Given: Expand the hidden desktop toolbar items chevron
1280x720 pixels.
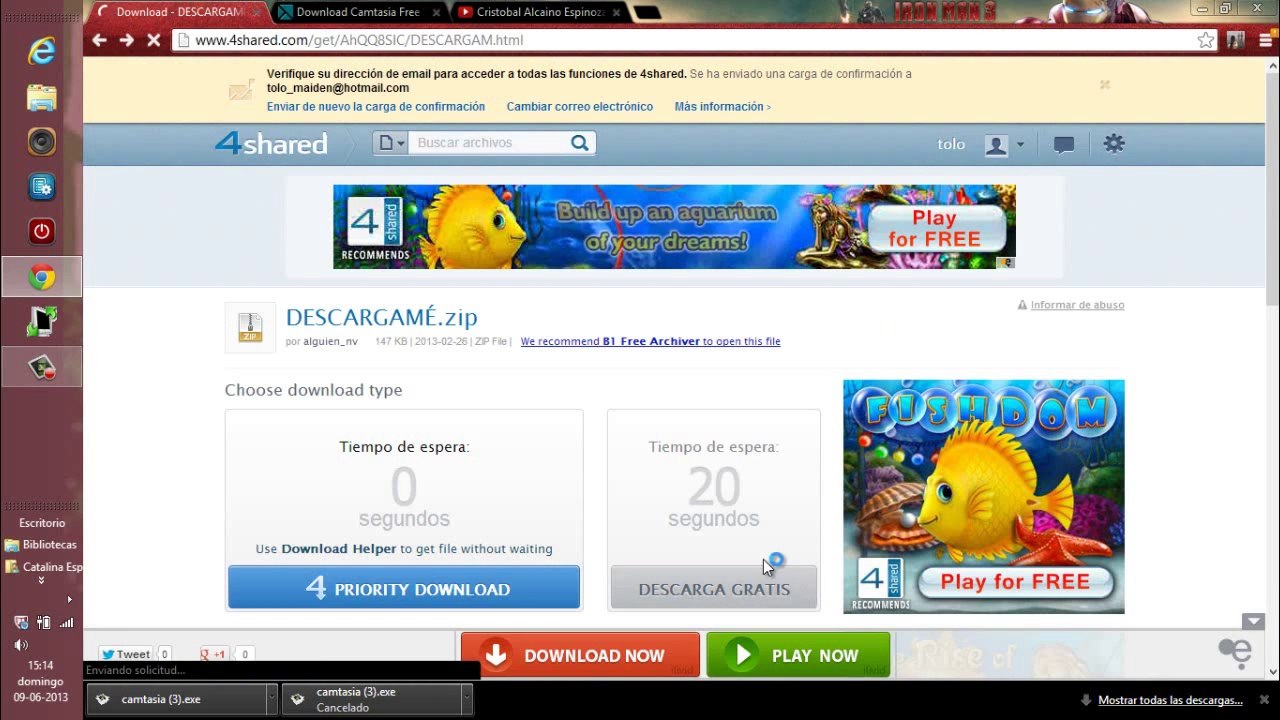Looking at the screenshot, I should (41, 580).
